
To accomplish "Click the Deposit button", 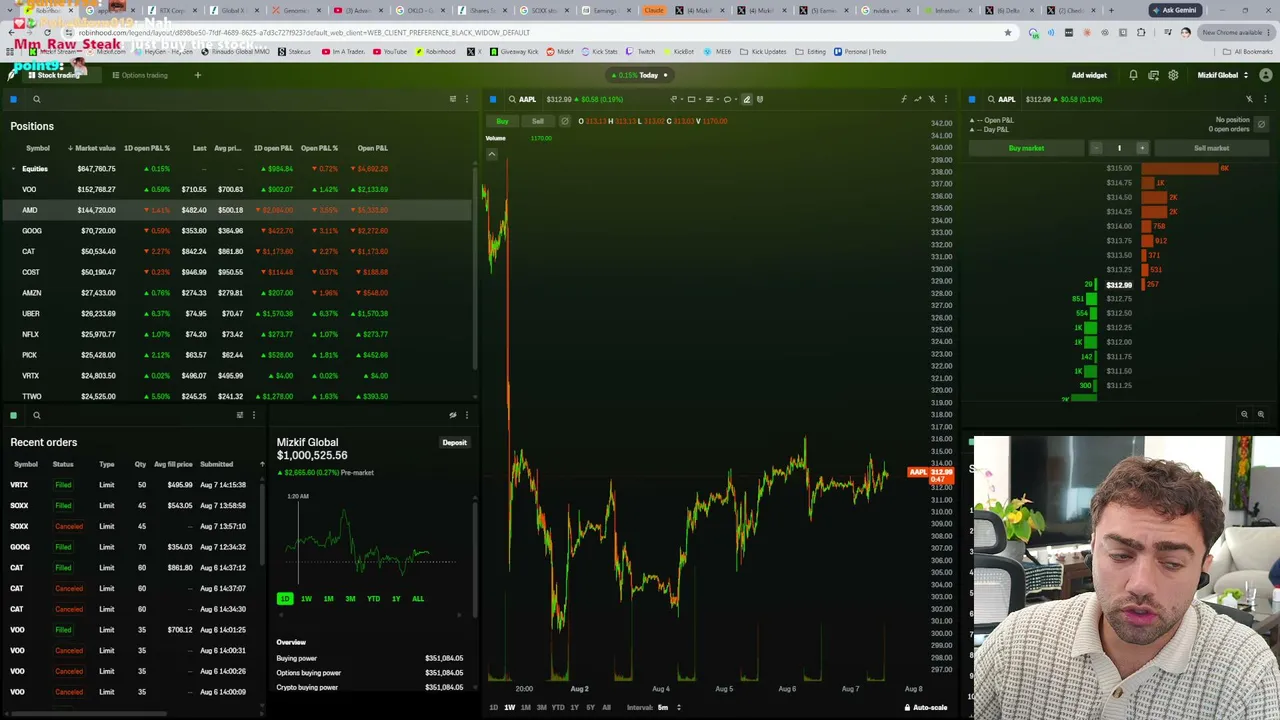I will tap(454, 442).
